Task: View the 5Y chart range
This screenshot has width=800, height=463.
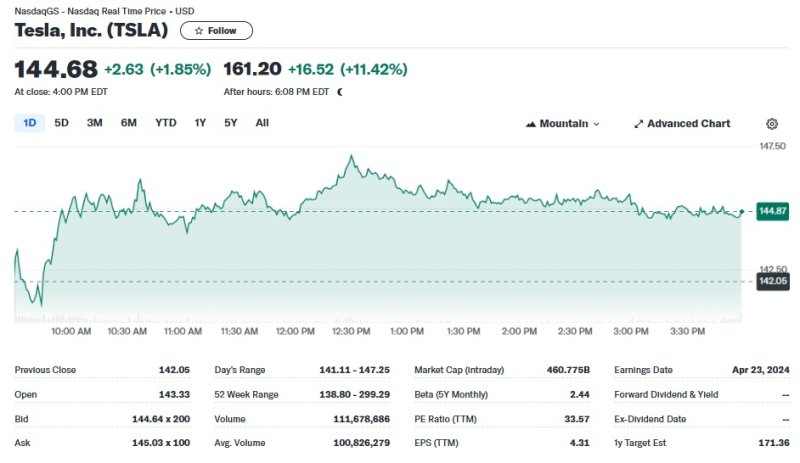Action: [x=231, y=123]
